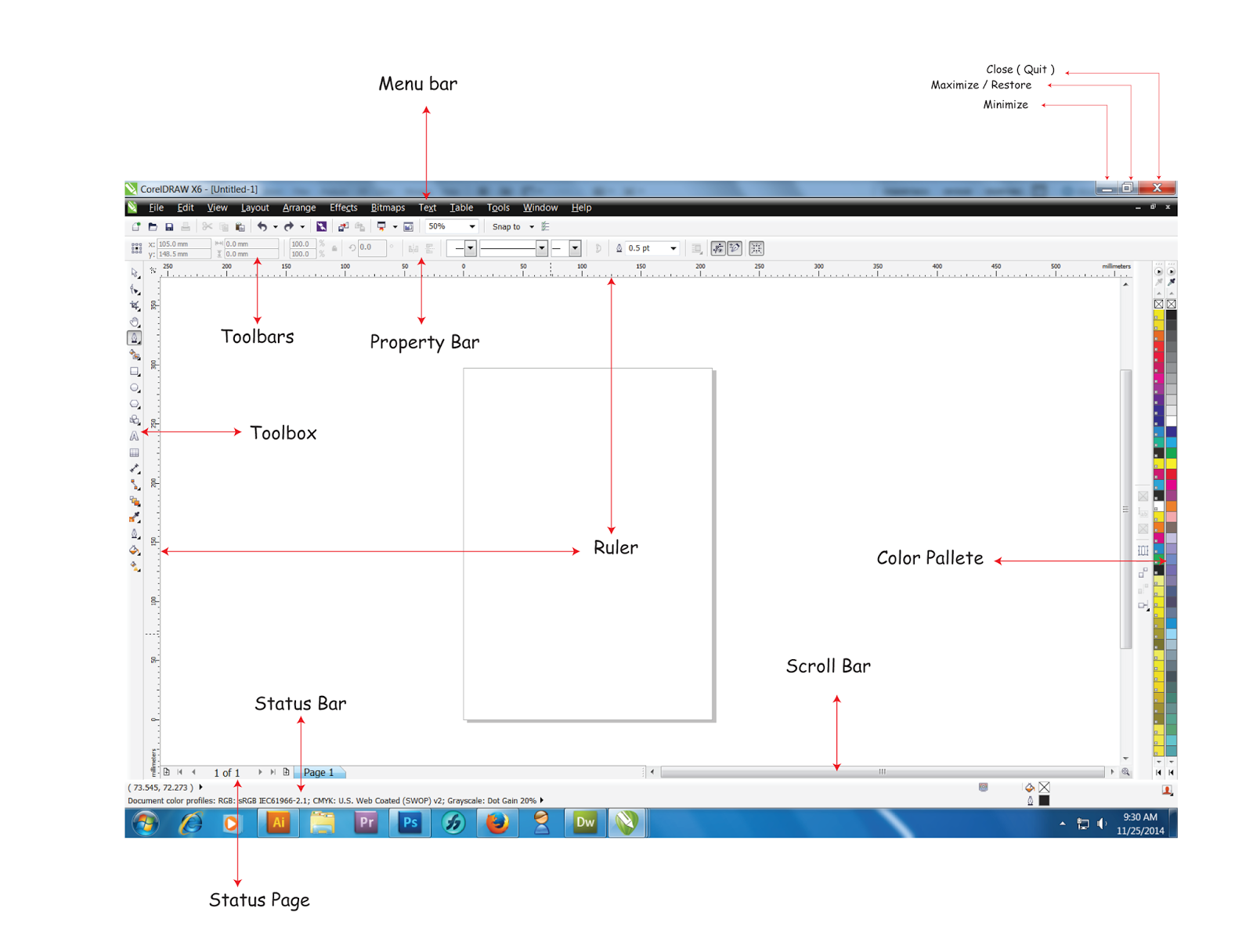Screen dimensions: 1253x952
Task: Switch to the Page 1 tab
Action: click(320, 773)
